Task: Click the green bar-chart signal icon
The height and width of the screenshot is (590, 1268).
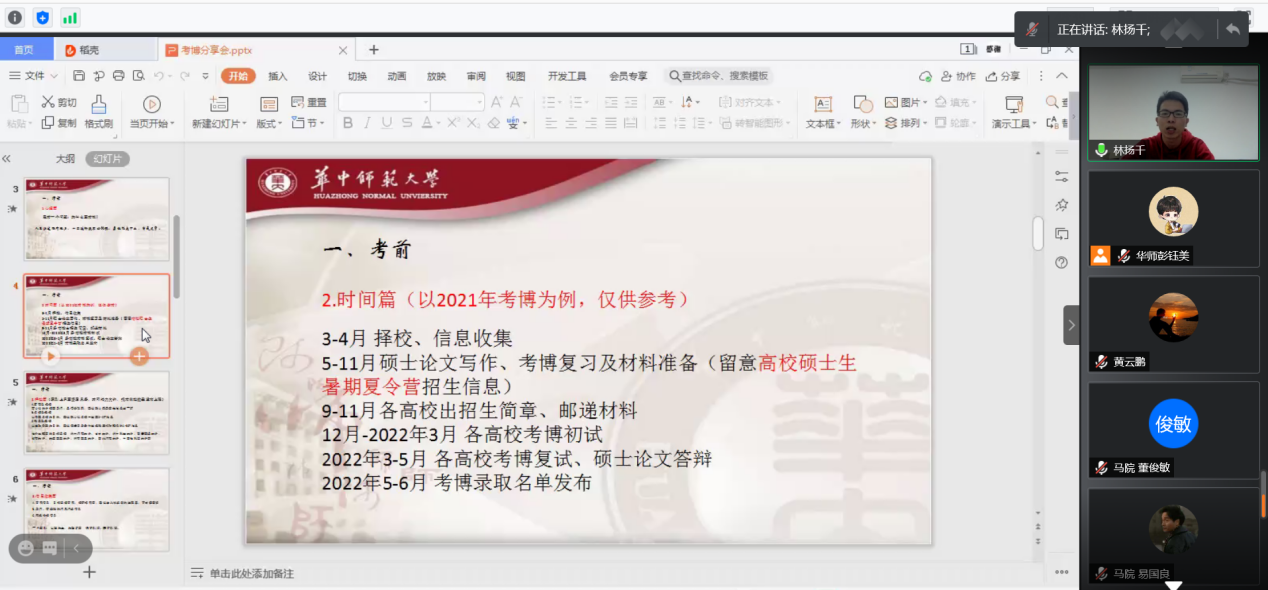Action: point(70,17)
